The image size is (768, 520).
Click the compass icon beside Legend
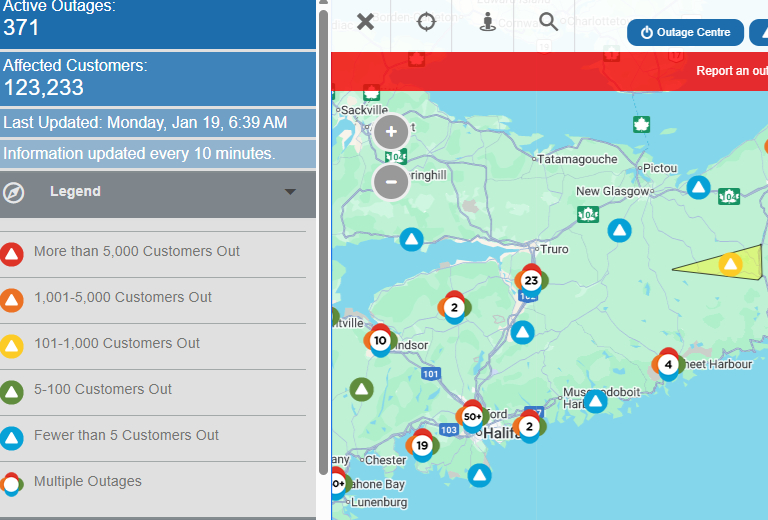pos(12,192)
